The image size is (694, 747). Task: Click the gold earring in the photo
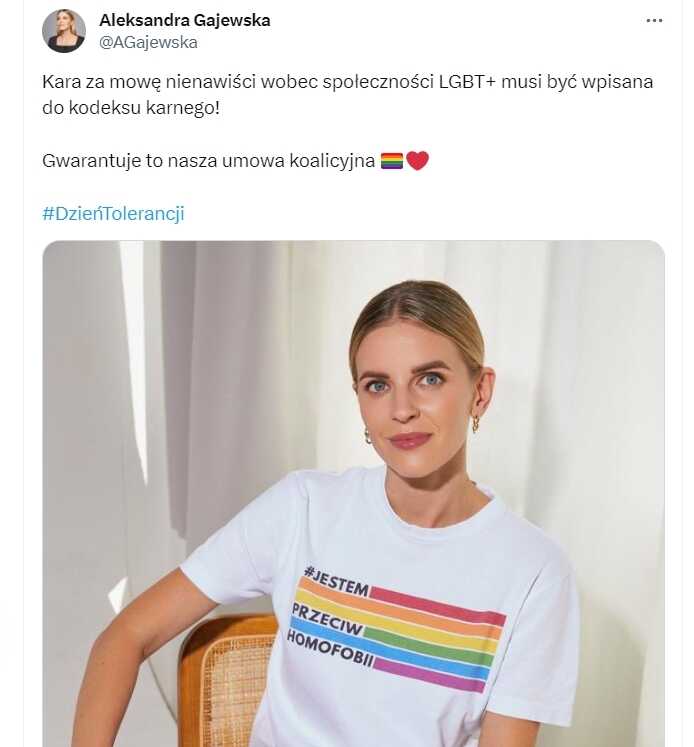[x=475, y=423]
